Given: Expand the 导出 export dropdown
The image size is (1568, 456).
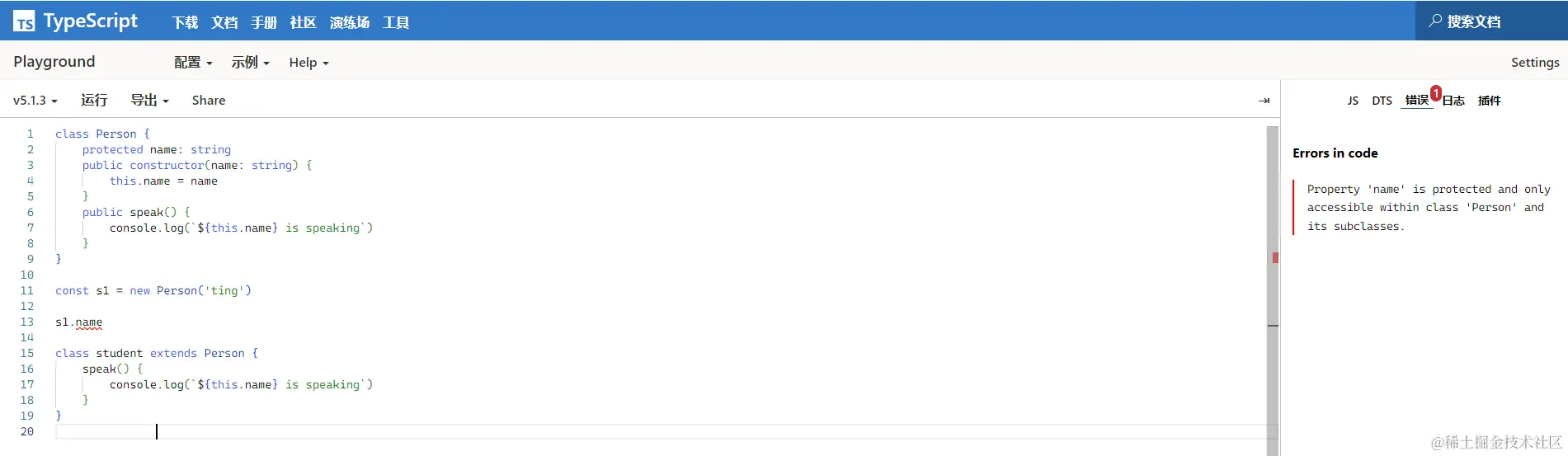Looking at the screenshot, I should 149,101.
